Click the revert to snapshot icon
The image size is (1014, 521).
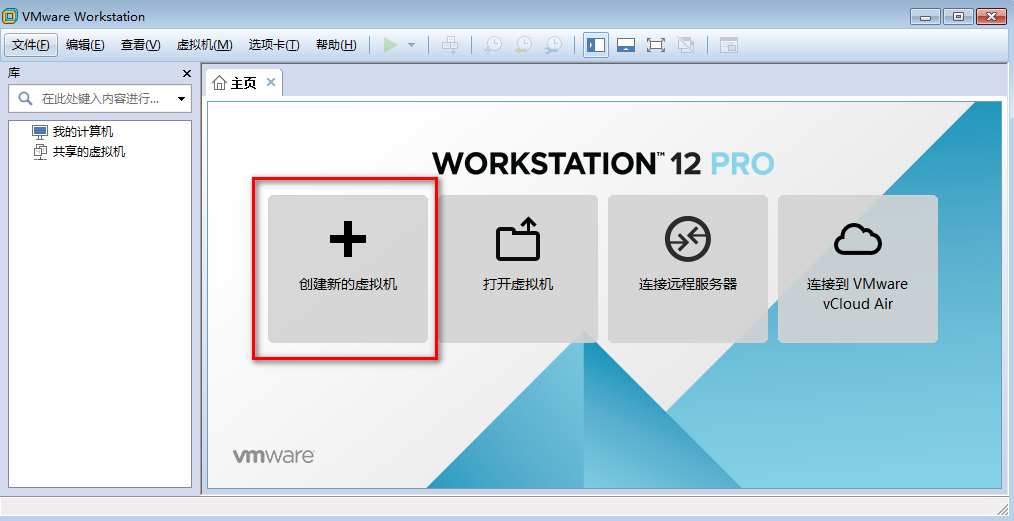[x=523, y=45]
